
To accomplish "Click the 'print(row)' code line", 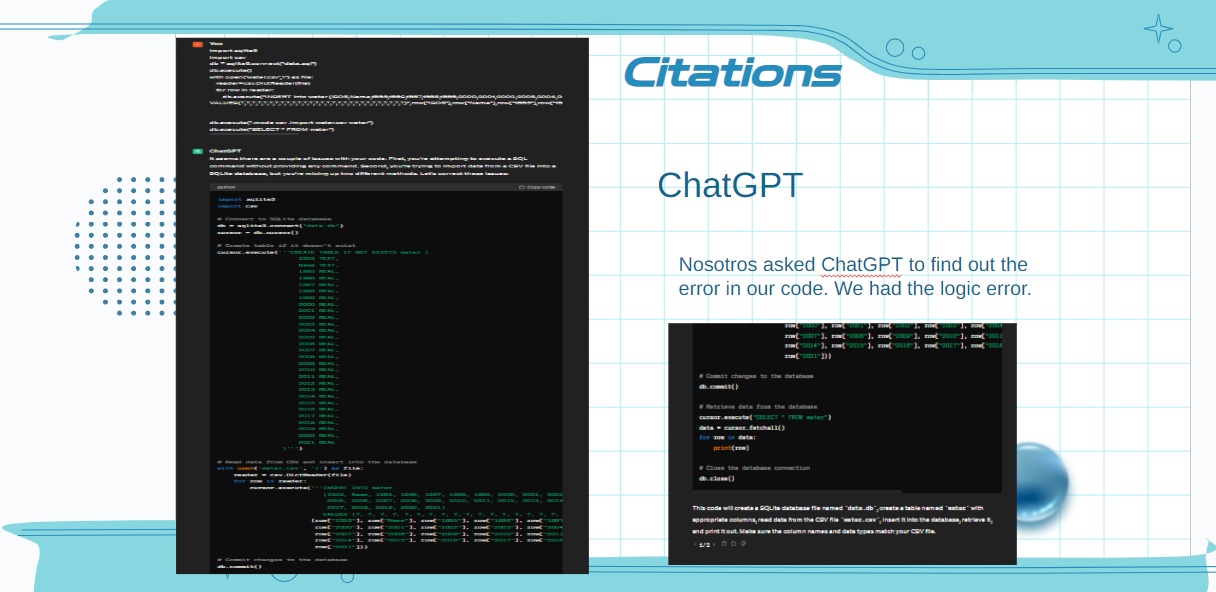I will [x=731, y=448].
